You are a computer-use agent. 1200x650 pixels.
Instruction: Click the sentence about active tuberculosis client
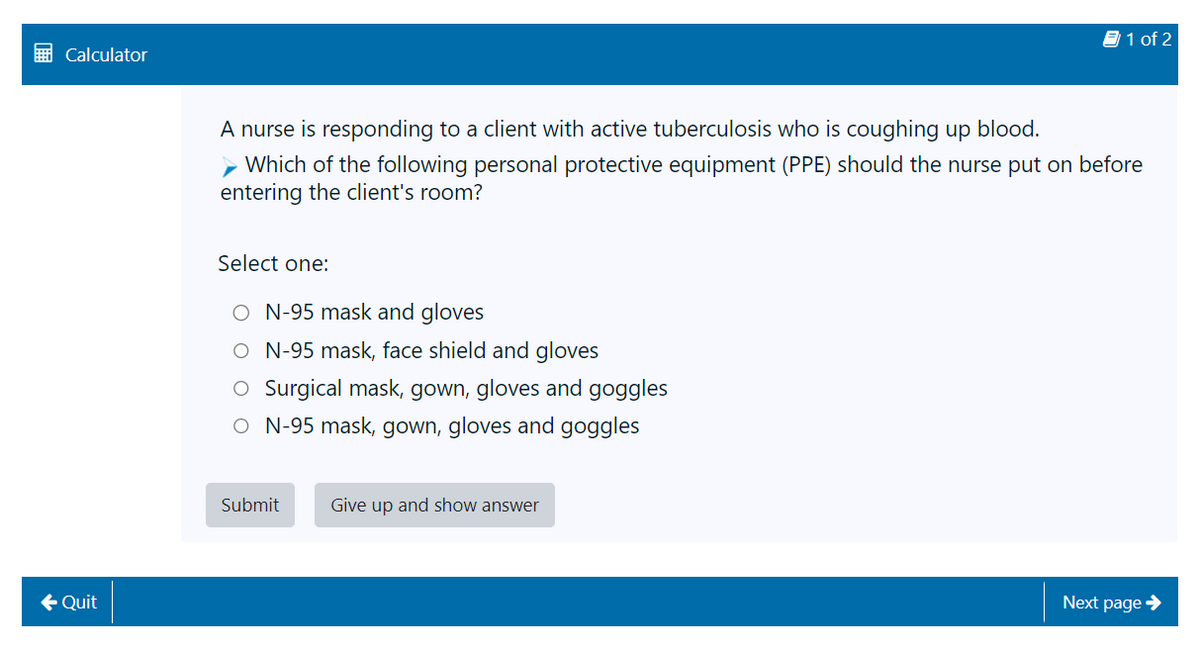click(x=630, y=129)
